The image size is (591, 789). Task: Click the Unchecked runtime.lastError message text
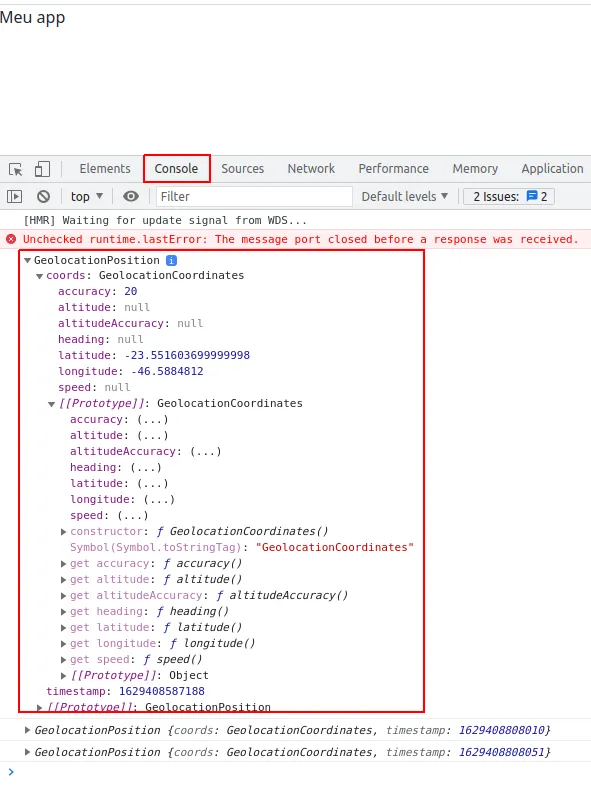300,240
